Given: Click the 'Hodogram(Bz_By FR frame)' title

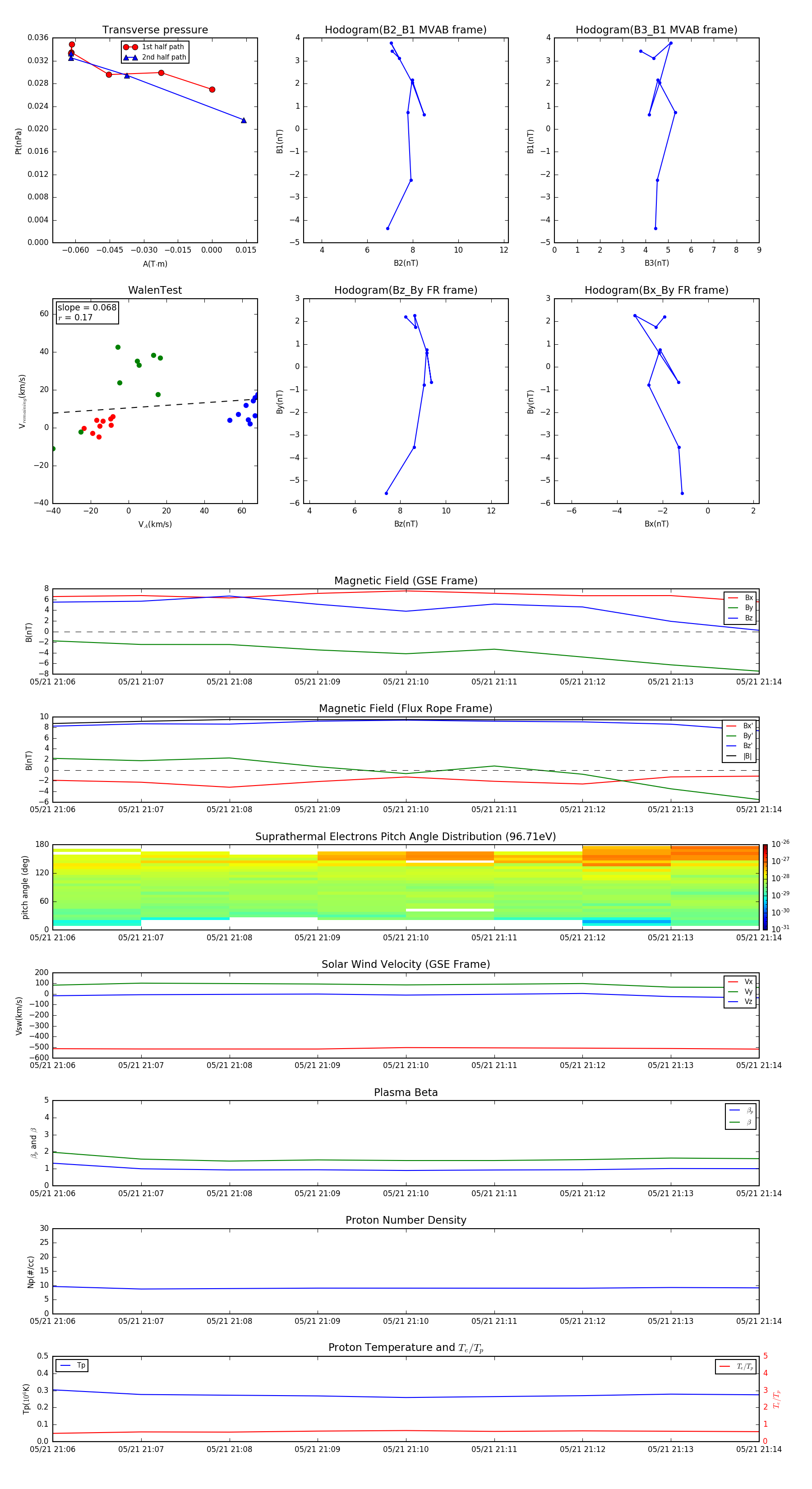Looking at the screenshot, I should (406, 290).
